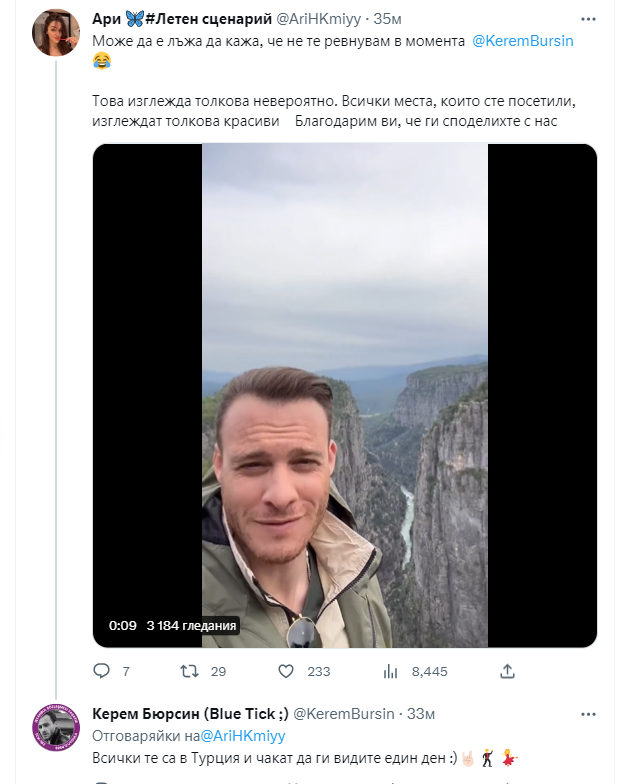Click the "3 184 гледания" video views label
Viewport: 619px width, 784px height.
coord(191,626)
